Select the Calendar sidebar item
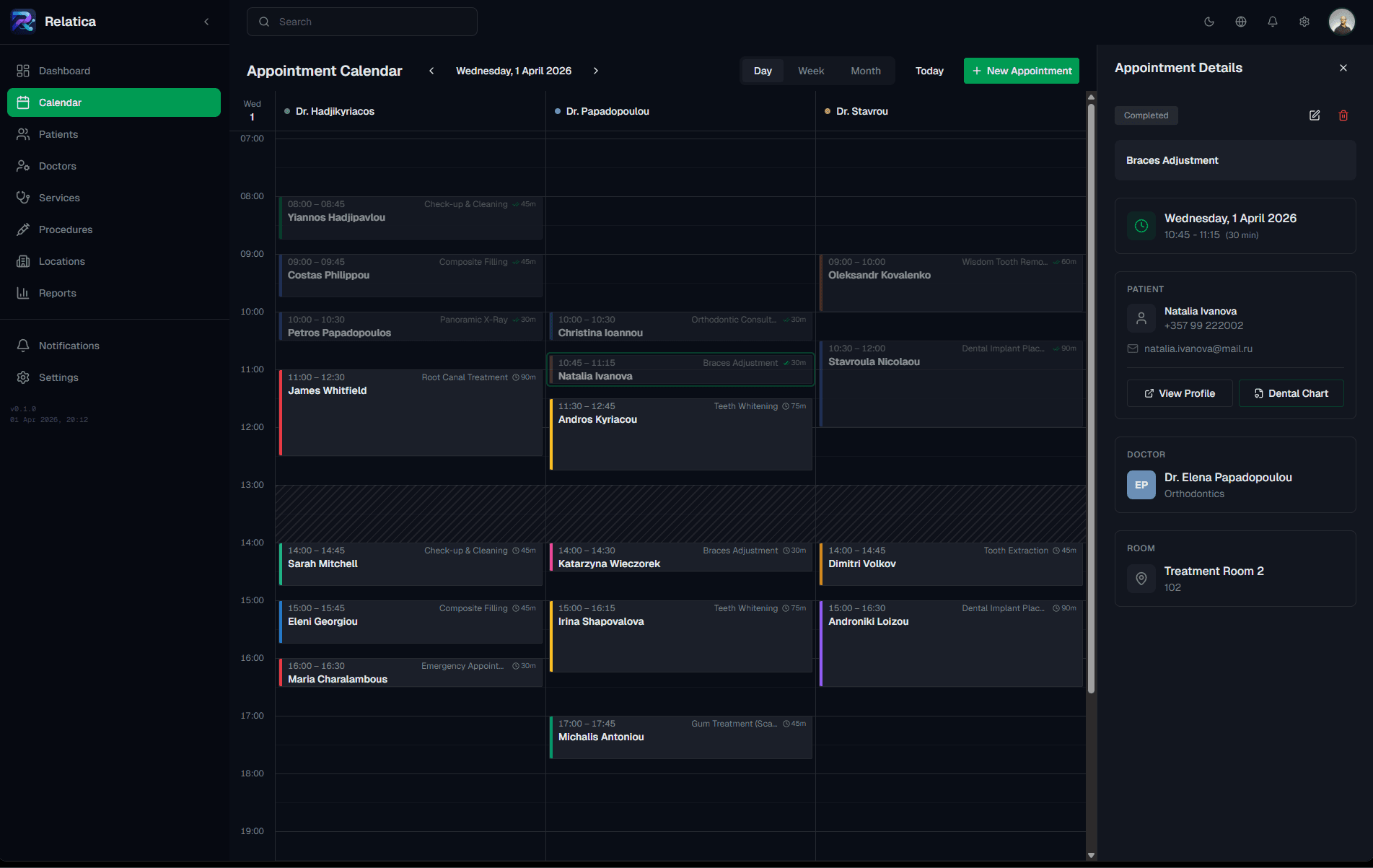 coord(114,102)
